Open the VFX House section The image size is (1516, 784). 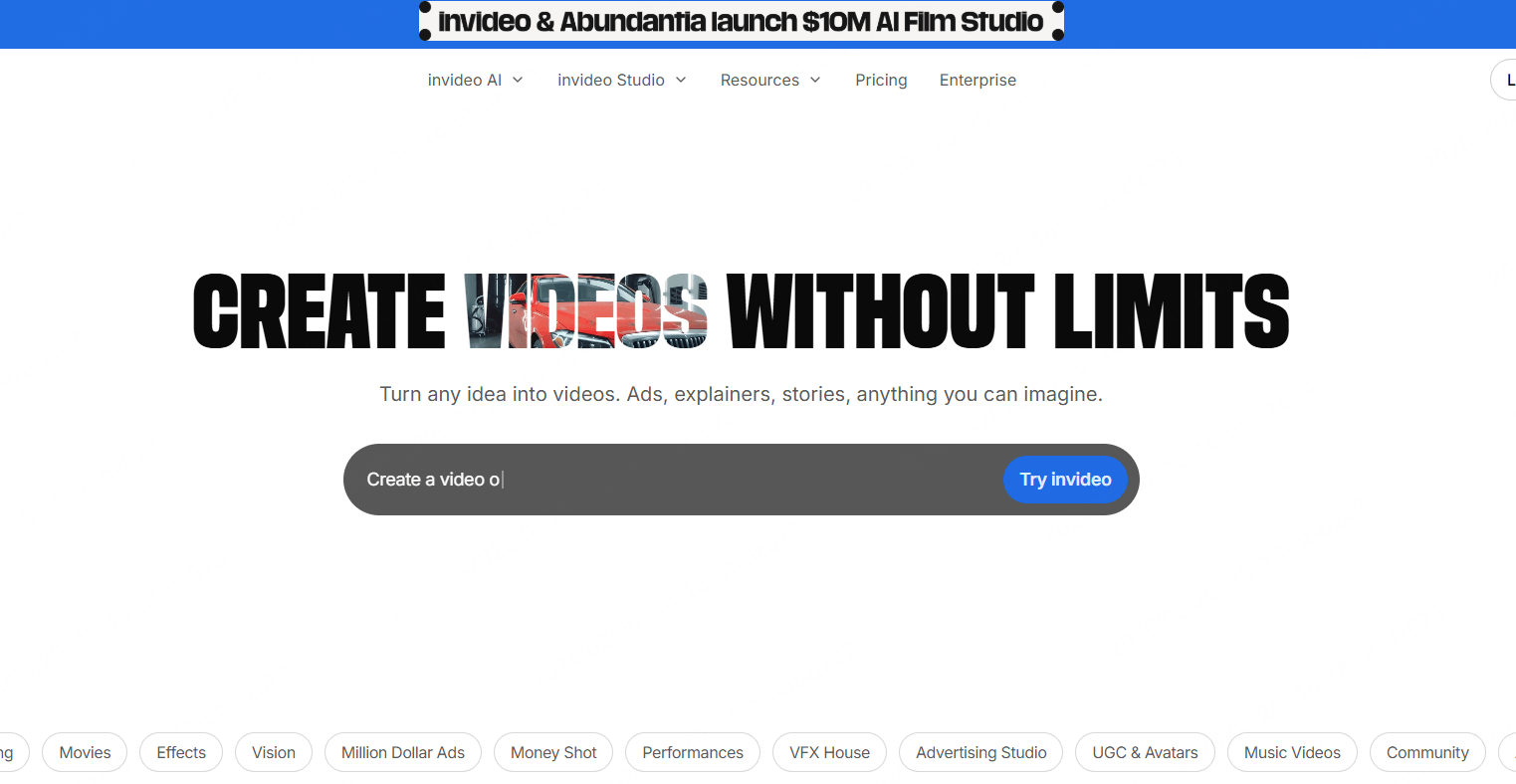(829, 752)
